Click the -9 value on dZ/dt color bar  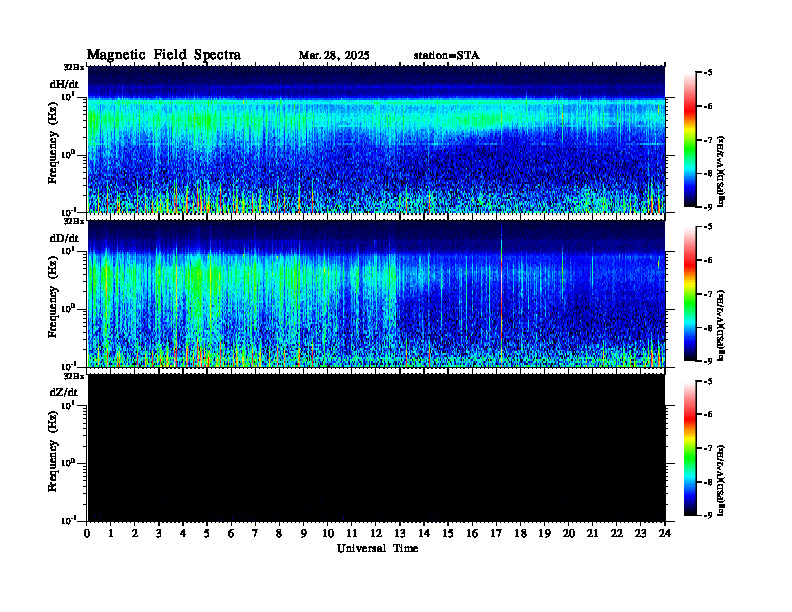708,516
